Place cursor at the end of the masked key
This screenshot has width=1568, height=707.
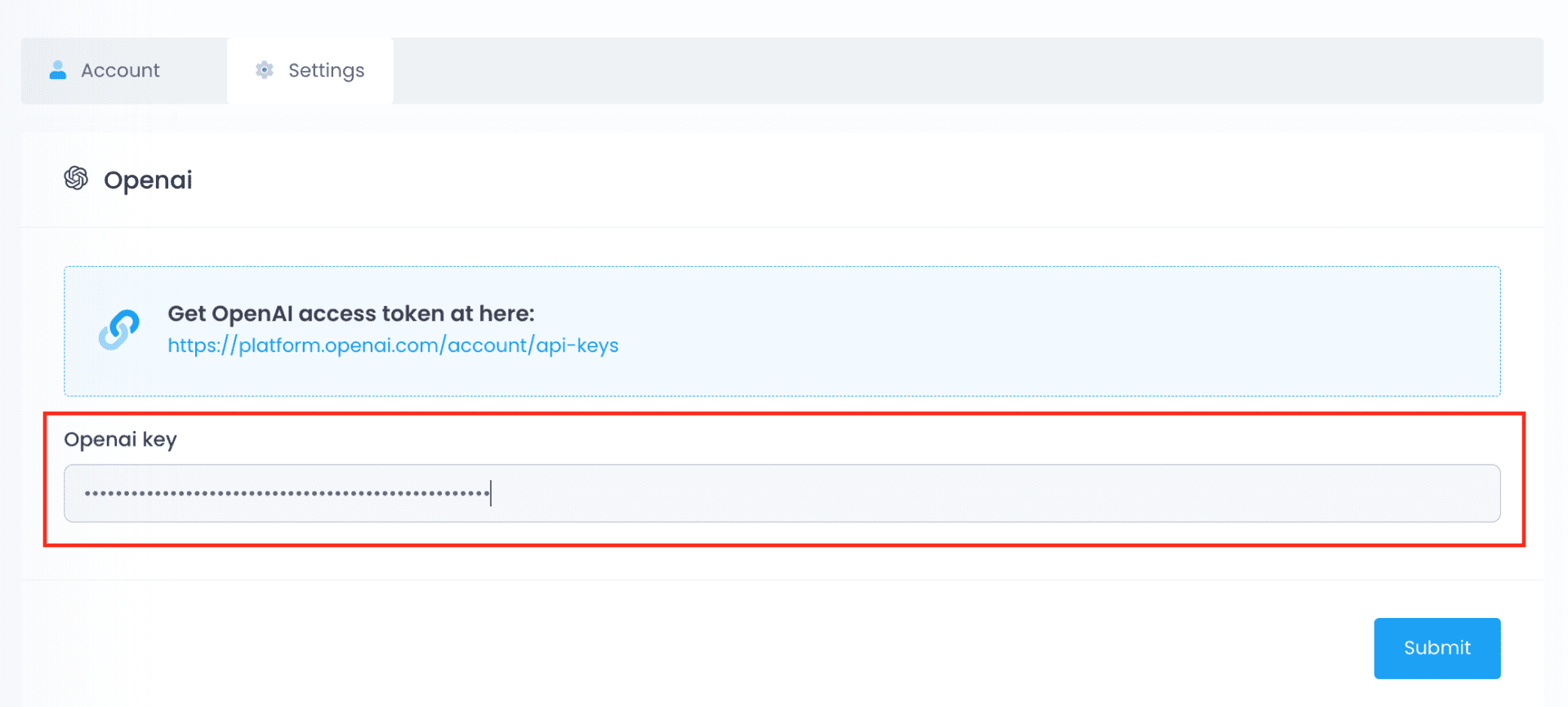point(490,493)
